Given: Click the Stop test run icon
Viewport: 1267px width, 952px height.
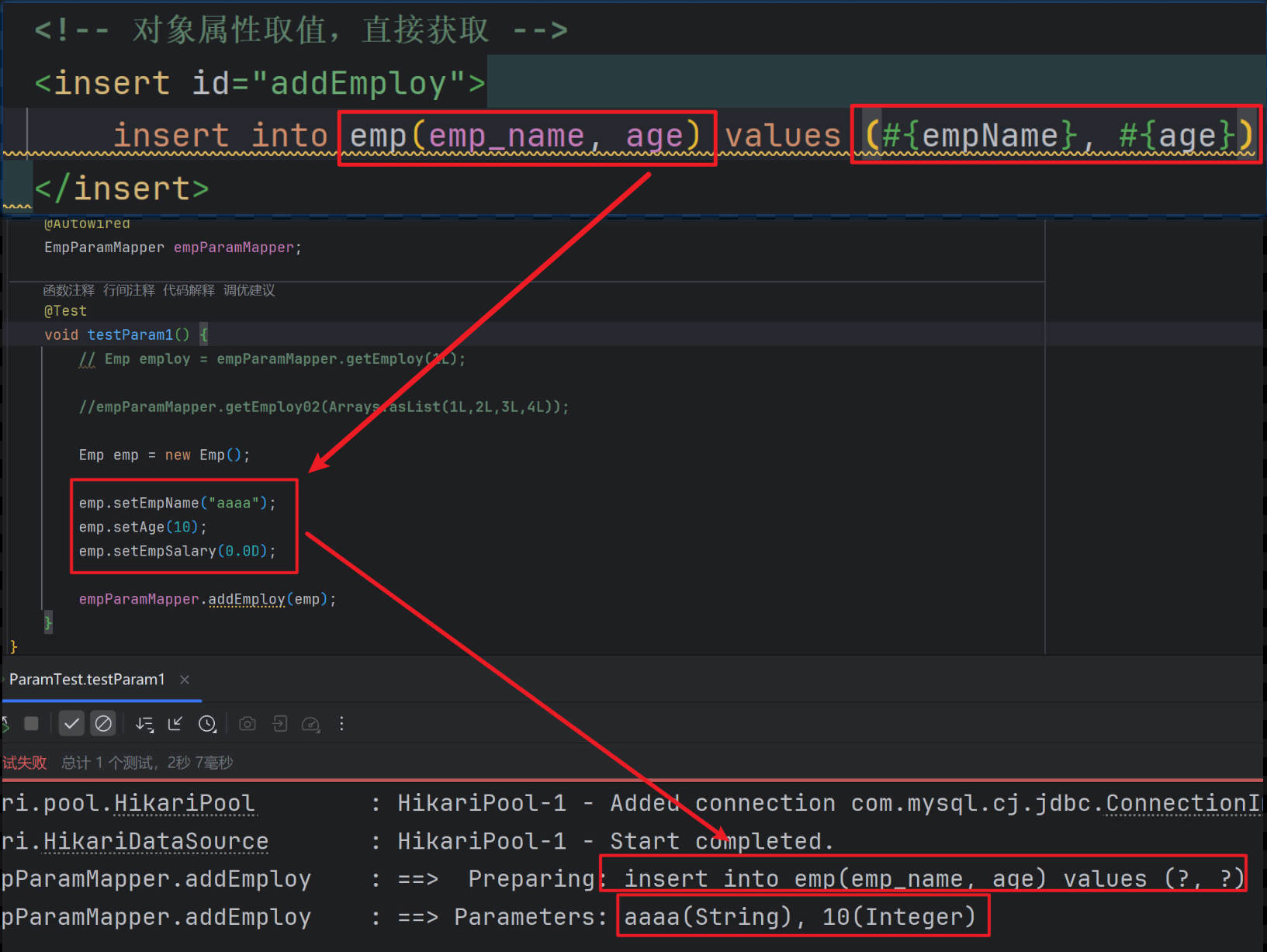Looking at the screenshot, I should click(x=31, y=723).
